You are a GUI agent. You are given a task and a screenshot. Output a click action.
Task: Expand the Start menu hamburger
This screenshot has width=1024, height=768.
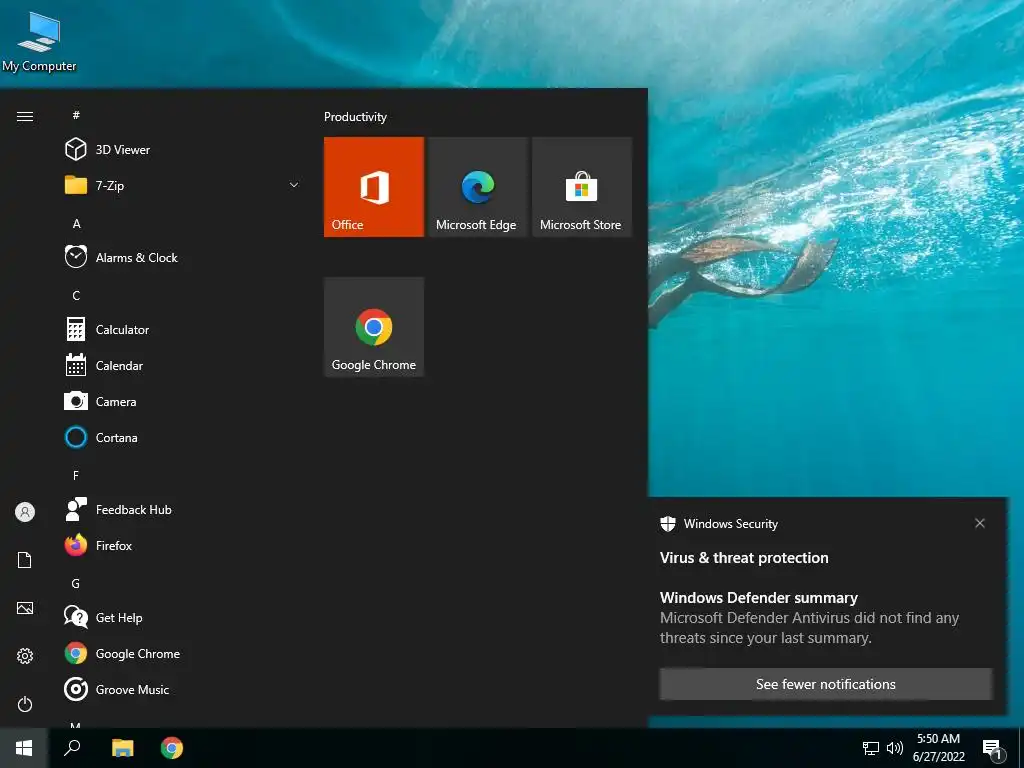tap(25, 116)
